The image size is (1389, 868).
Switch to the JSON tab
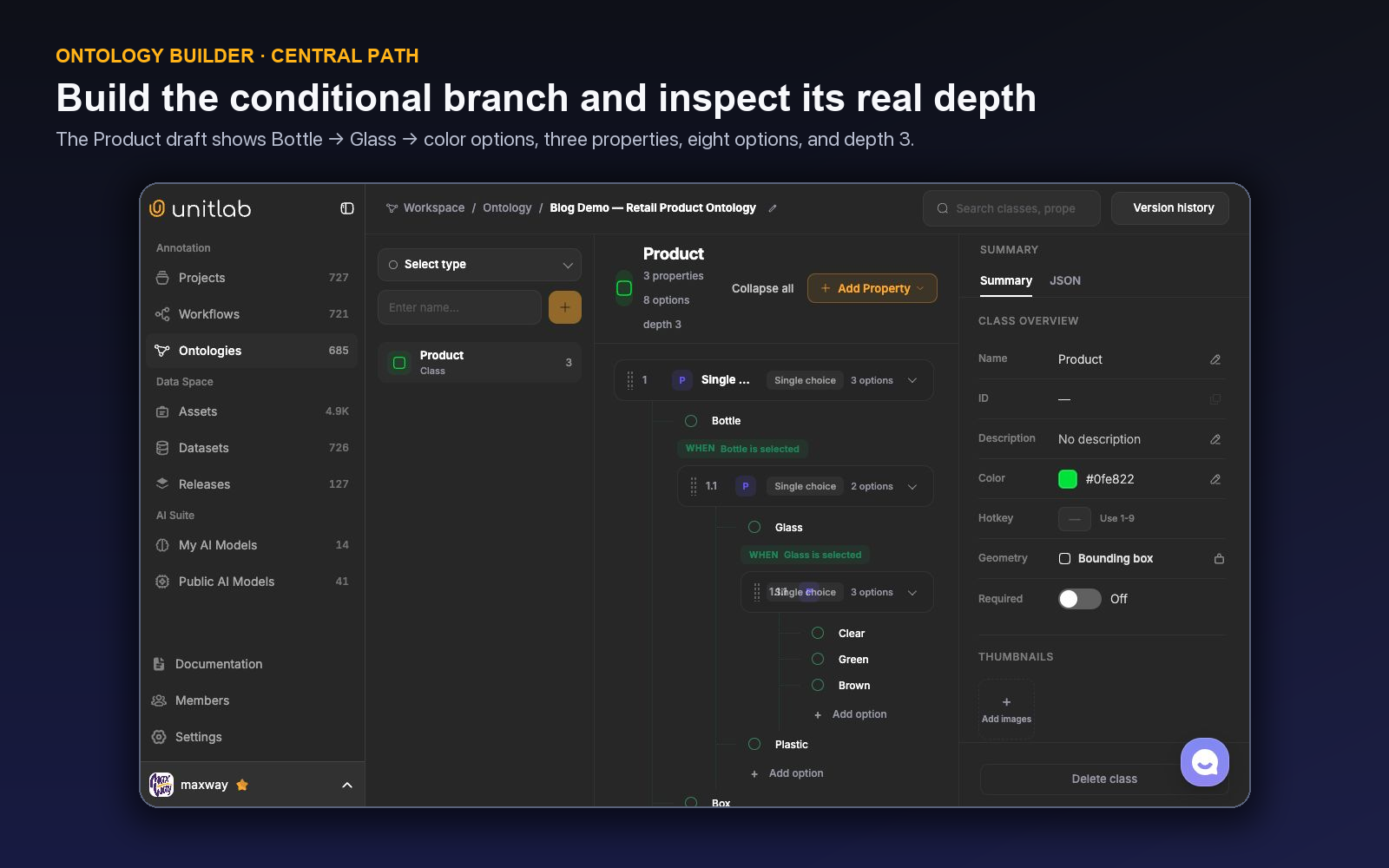click(x=1065, y=280)
